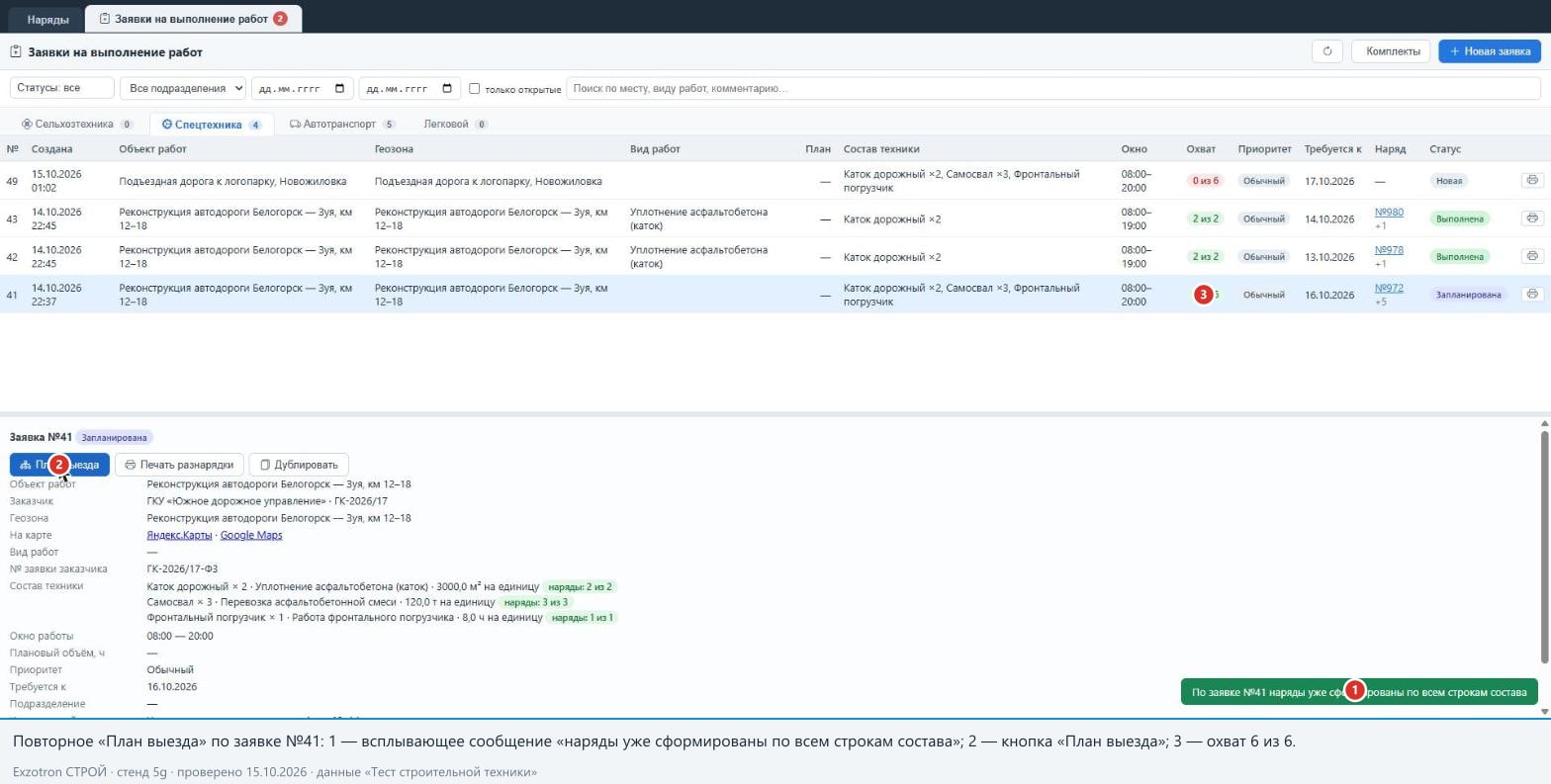Viewport: 1551px width, 784px height.
Task: Open the «Сельхозтехника» category tab
Action: point(77,125)
